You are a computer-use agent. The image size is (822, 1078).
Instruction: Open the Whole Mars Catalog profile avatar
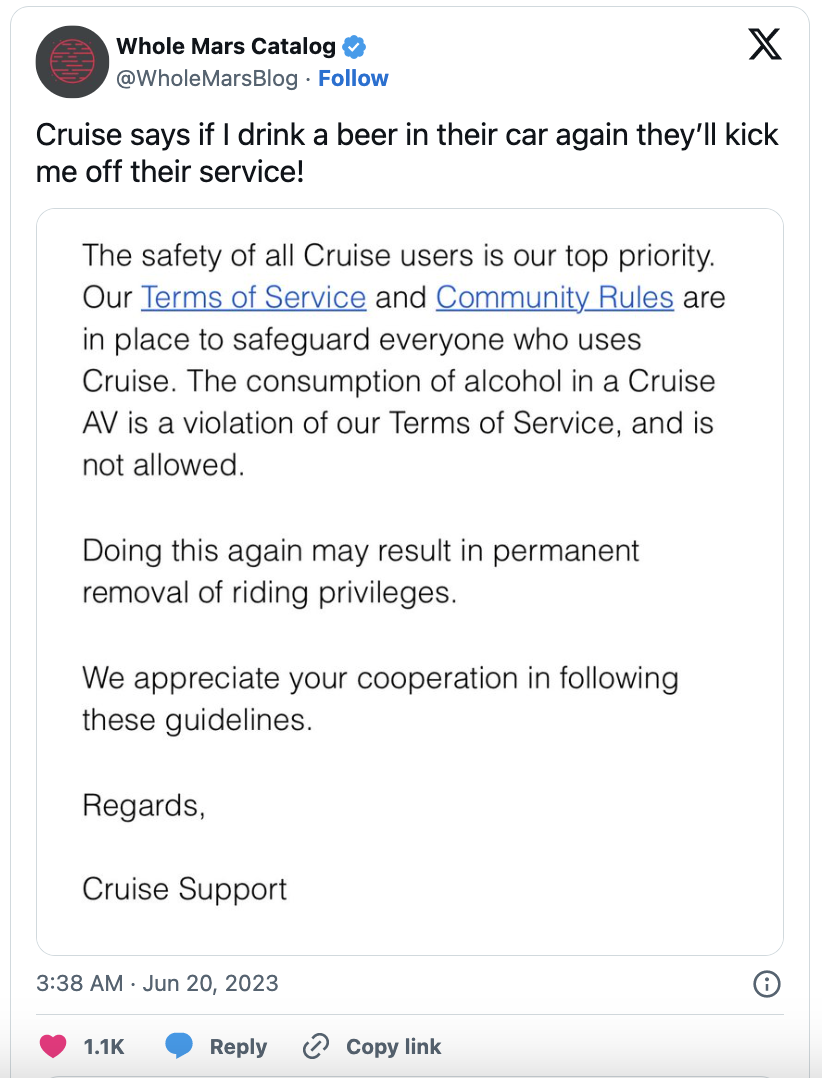[72, 61]
